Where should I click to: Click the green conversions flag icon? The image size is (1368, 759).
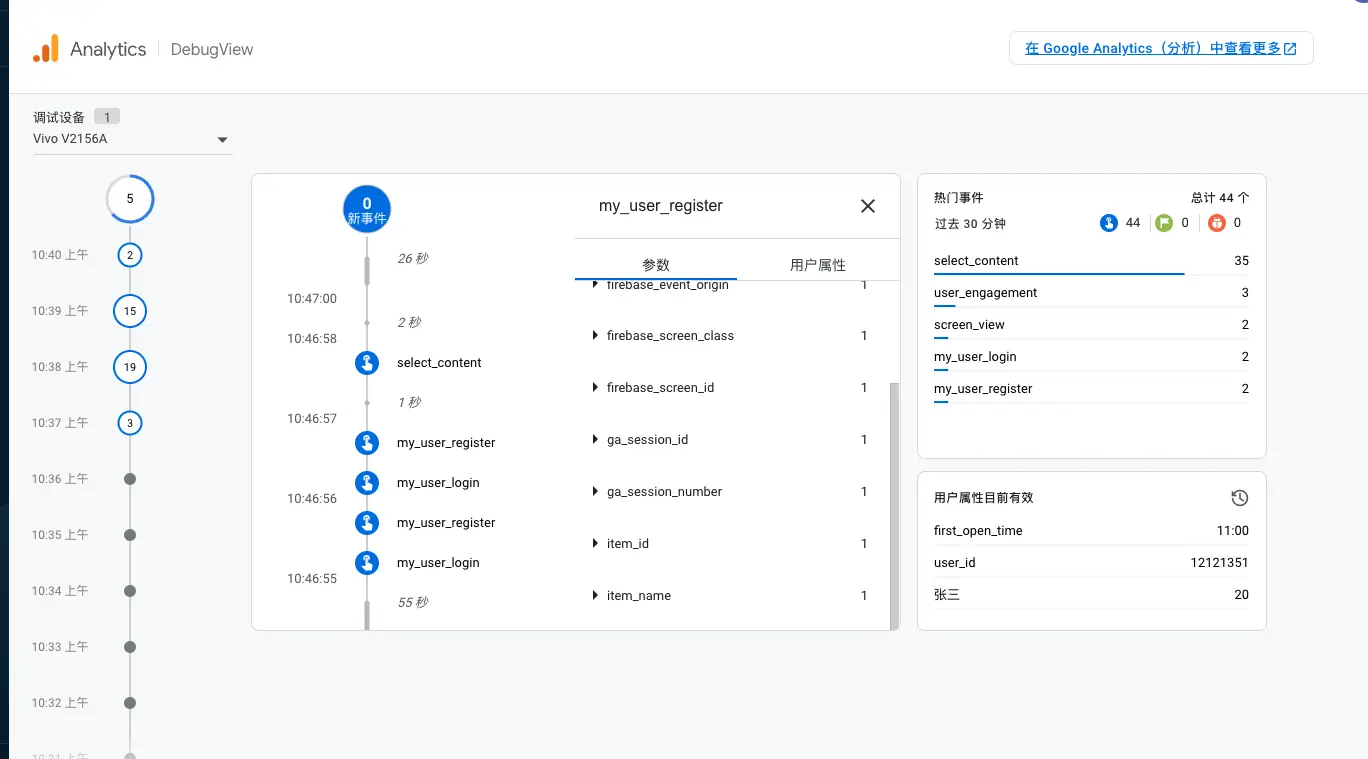(1163, 223)
